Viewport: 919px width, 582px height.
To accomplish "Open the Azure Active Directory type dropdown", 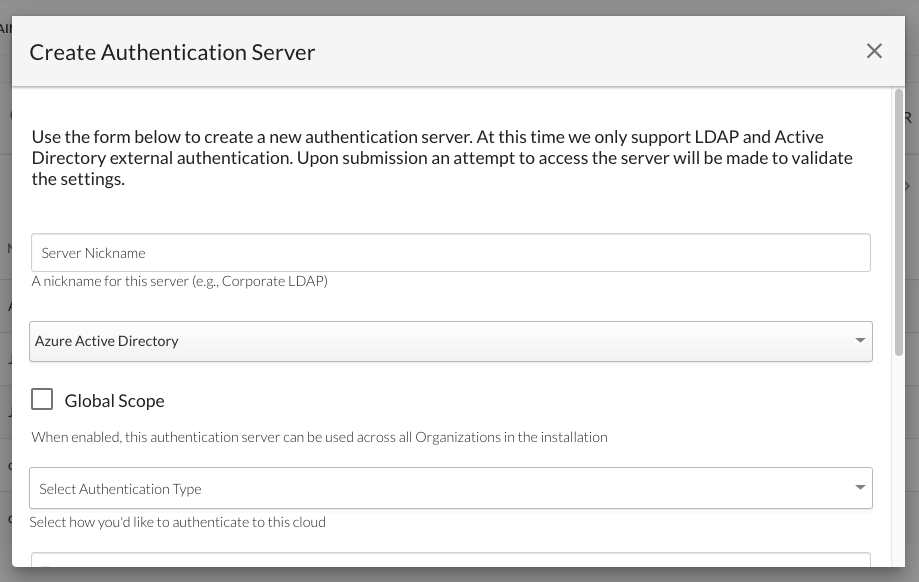I will click(x=451, y=341).
